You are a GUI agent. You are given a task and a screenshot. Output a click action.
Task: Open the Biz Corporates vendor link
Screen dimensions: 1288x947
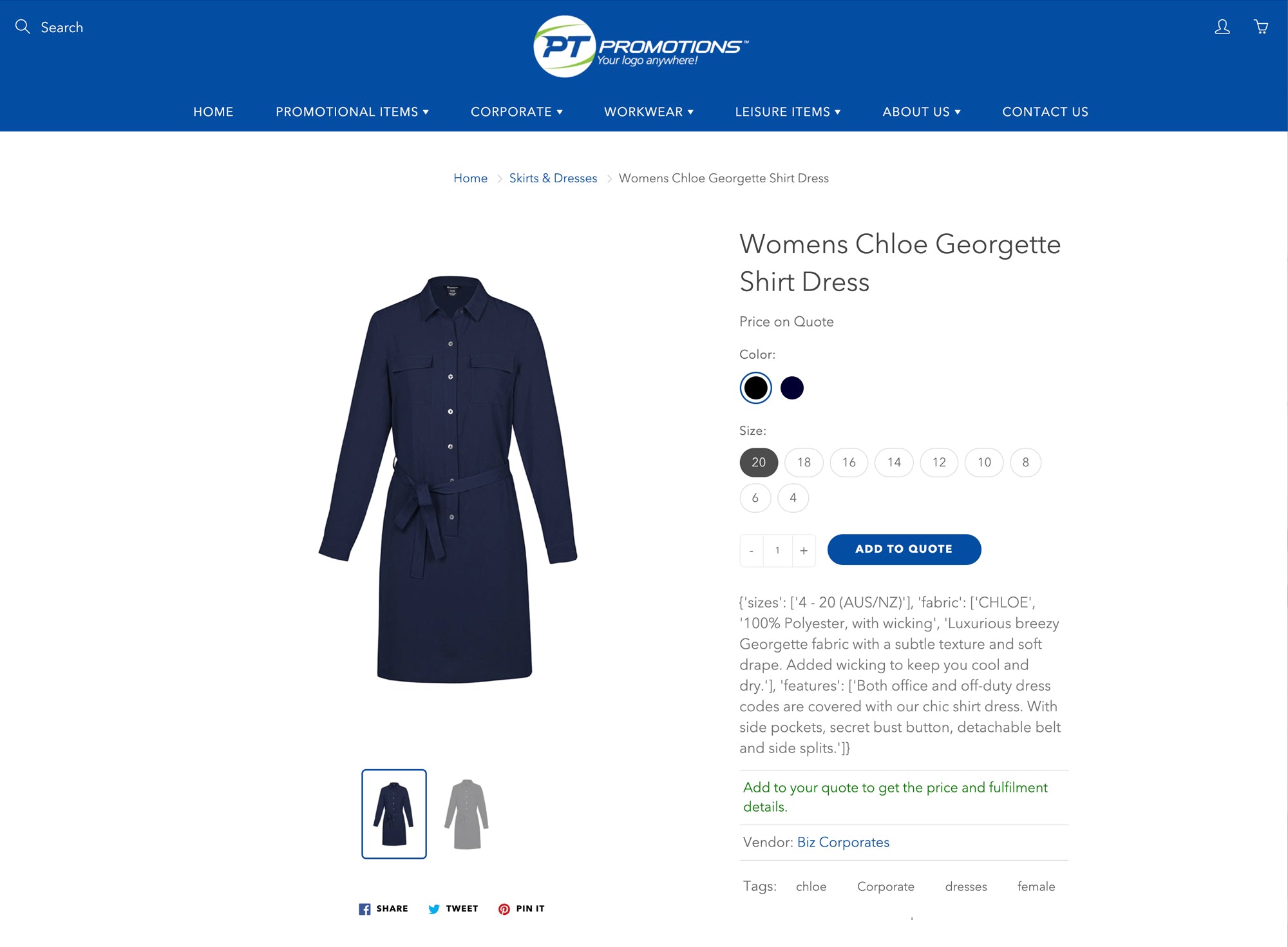pos(843,843)
